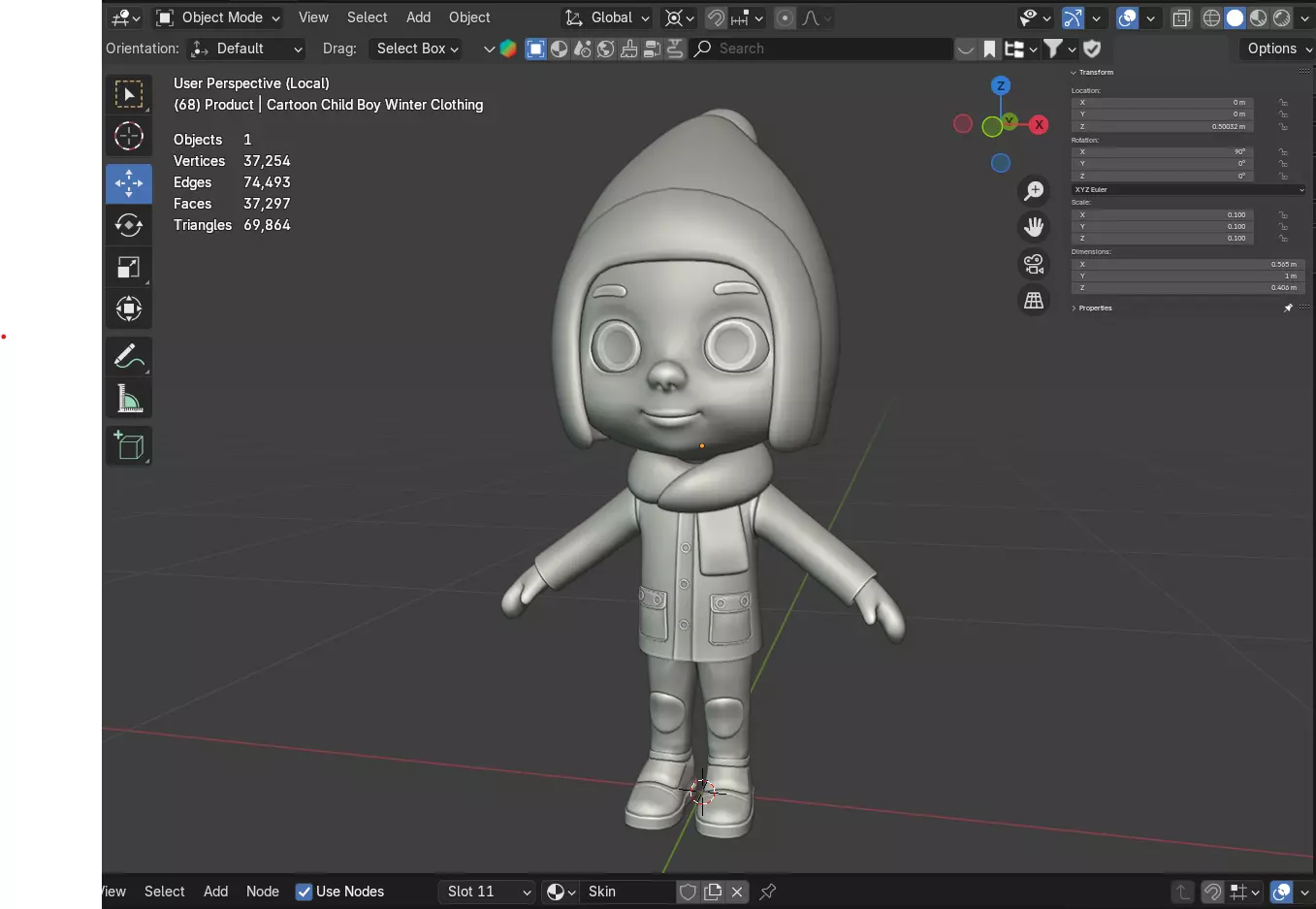Viewport: 1316px width, 909px height.
Task: Select the Add Cube tool
Action: point(129,445)
